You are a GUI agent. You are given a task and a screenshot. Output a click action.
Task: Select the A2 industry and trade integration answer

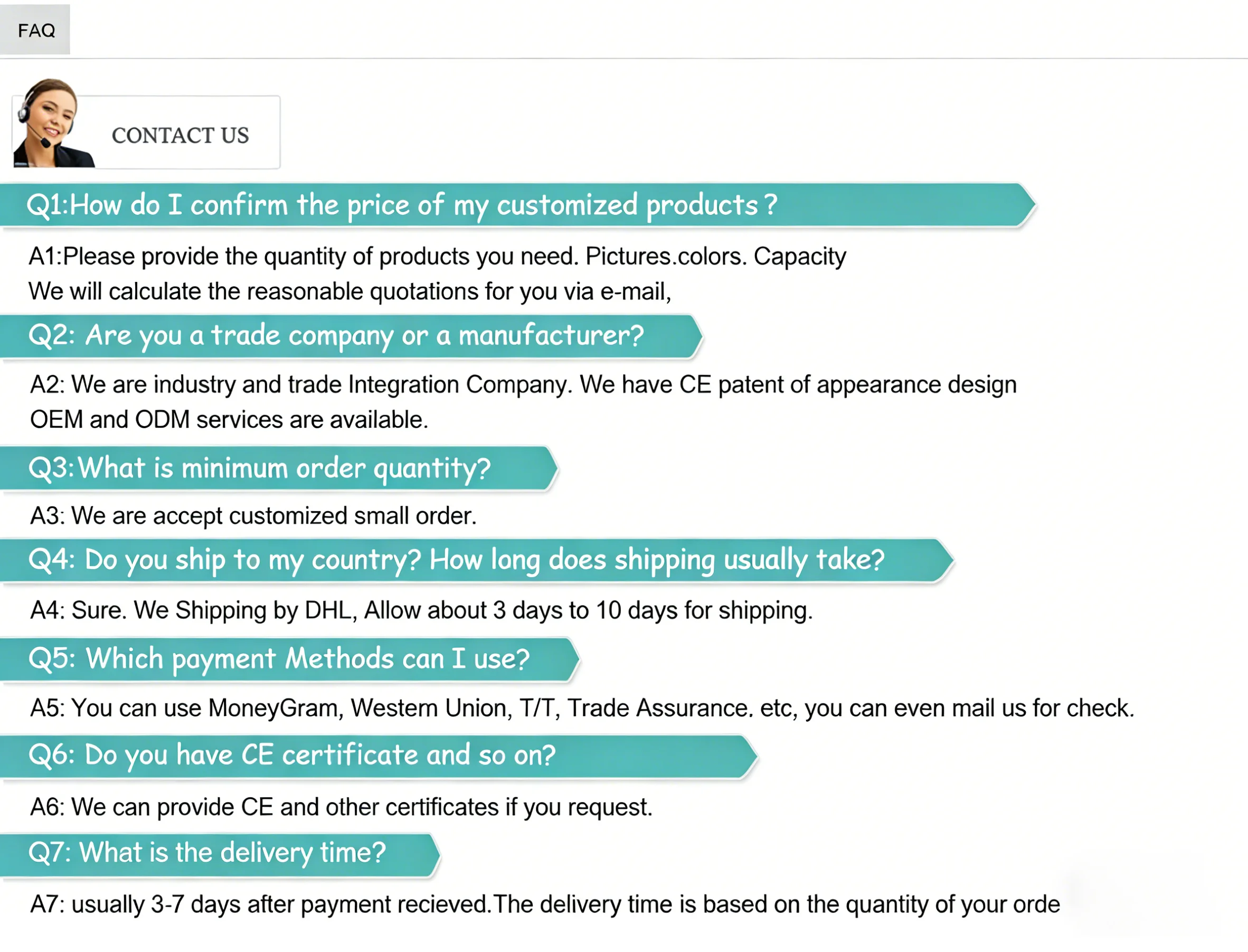pyautogui.click(x=524, y=385)
